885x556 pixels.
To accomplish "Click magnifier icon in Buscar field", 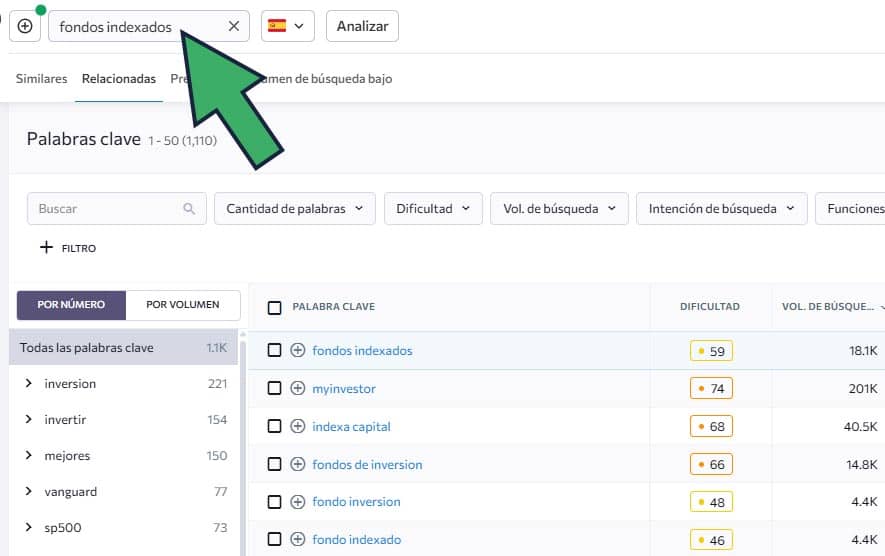I will [189, 209].
